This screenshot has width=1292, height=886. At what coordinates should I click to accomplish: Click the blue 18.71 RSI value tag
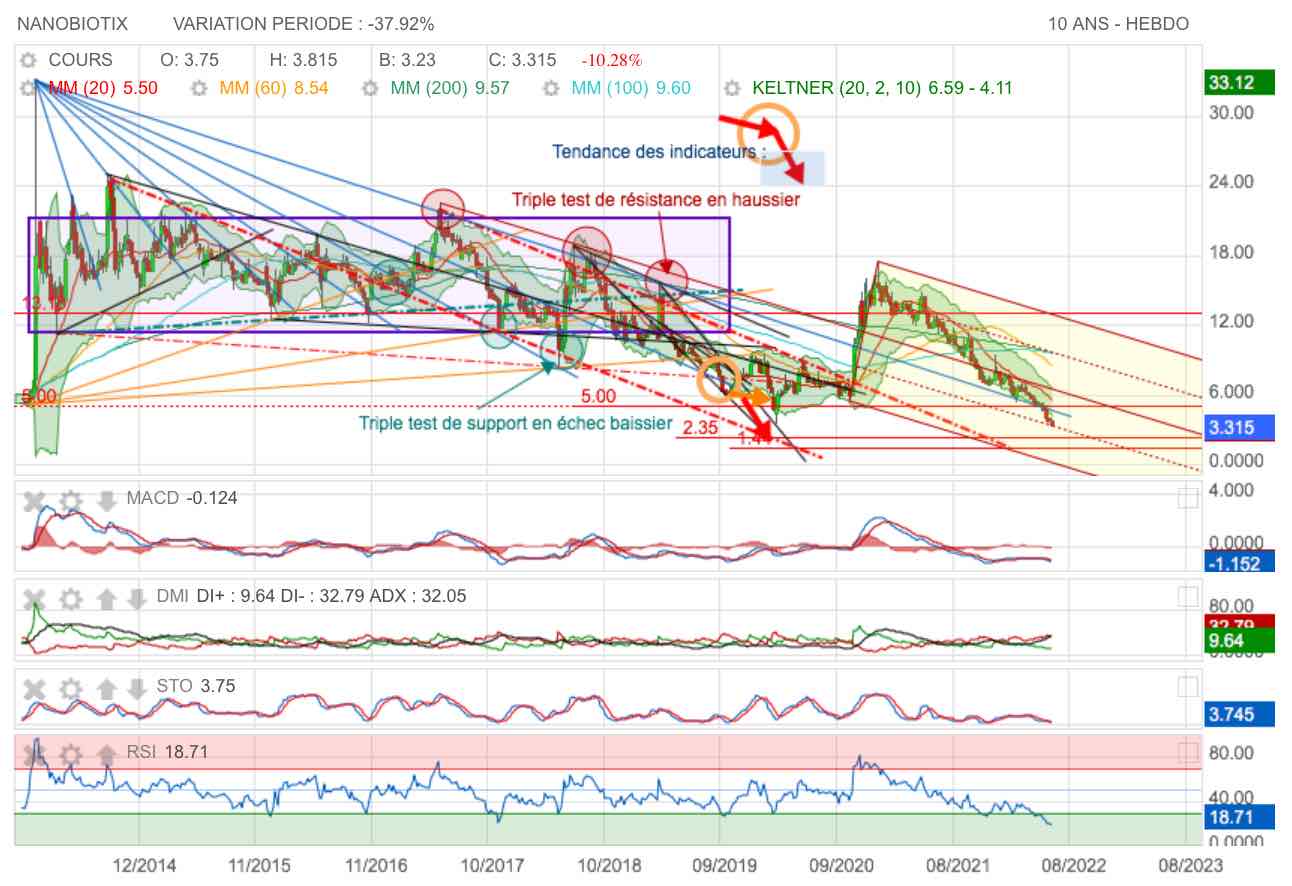click(x=1240, y=817)
